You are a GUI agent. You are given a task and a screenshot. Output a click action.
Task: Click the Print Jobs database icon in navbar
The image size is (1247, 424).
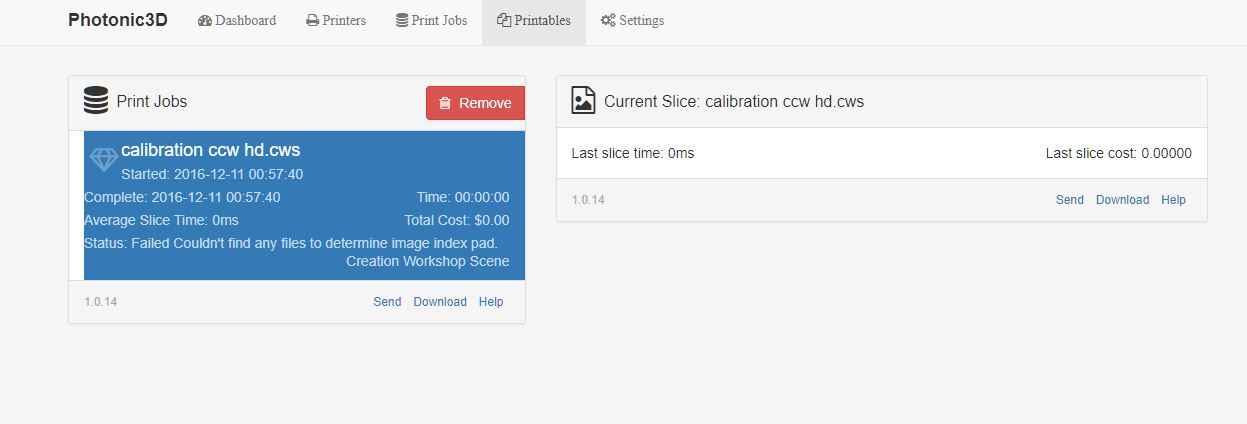(x=402, y=21)
